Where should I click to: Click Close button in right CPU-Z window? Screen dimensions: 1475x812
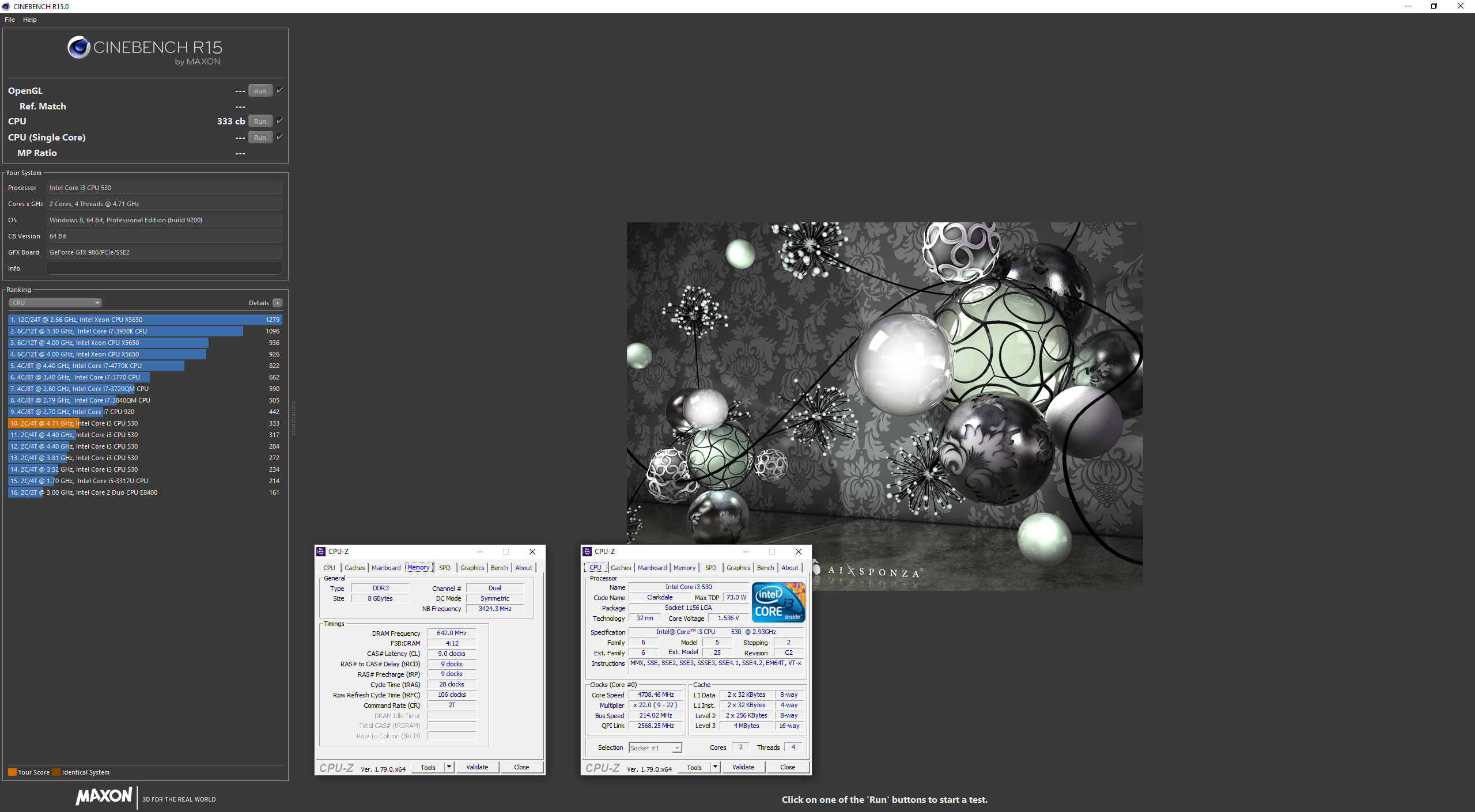click(788, 767)
